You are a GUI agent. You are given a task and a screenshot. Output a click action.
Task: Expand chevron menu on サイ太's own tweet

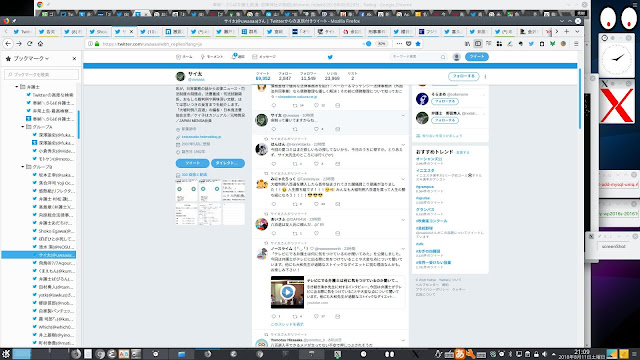[x=403, y=116]
